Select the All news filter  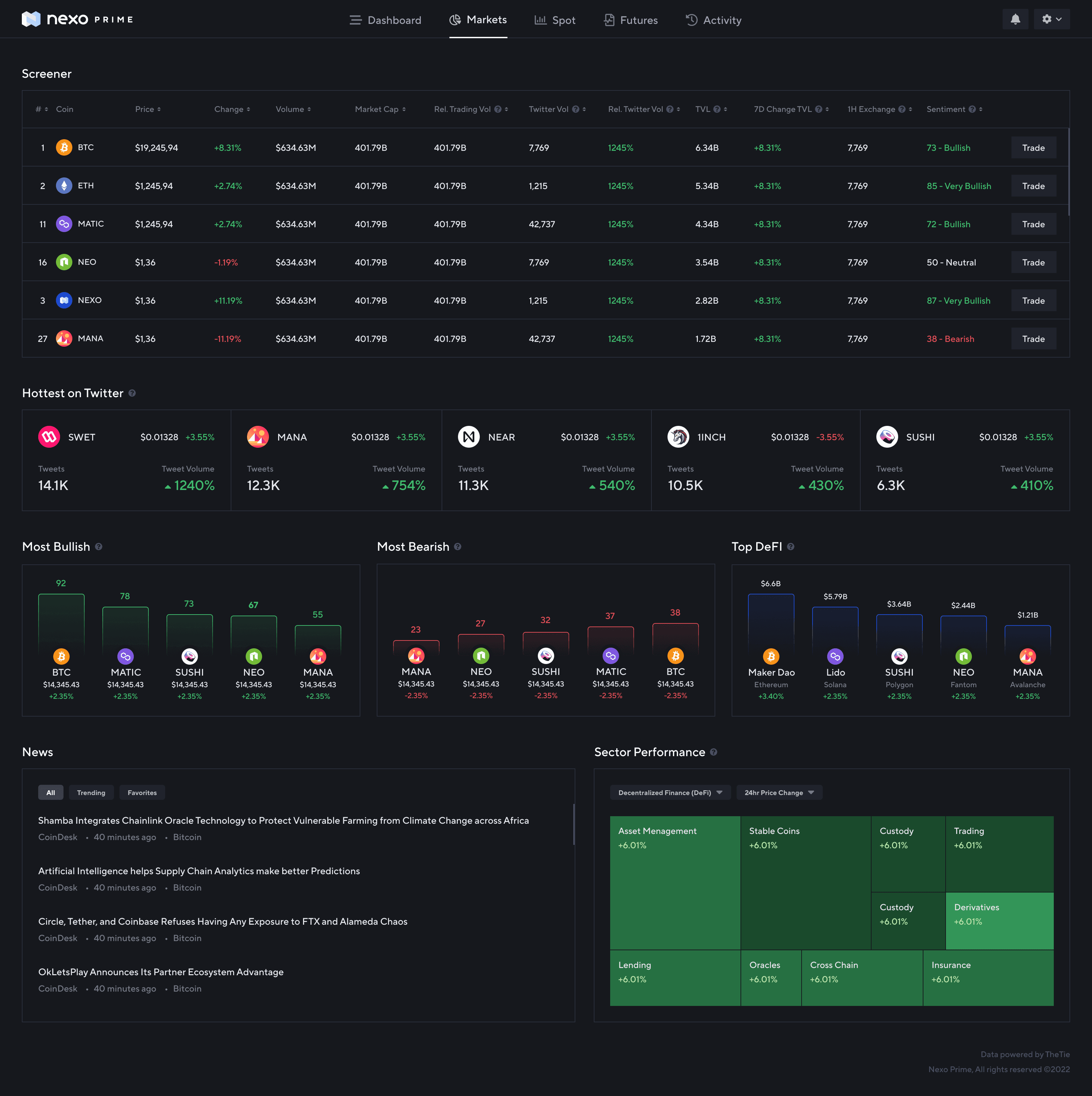tap(51, 793)
